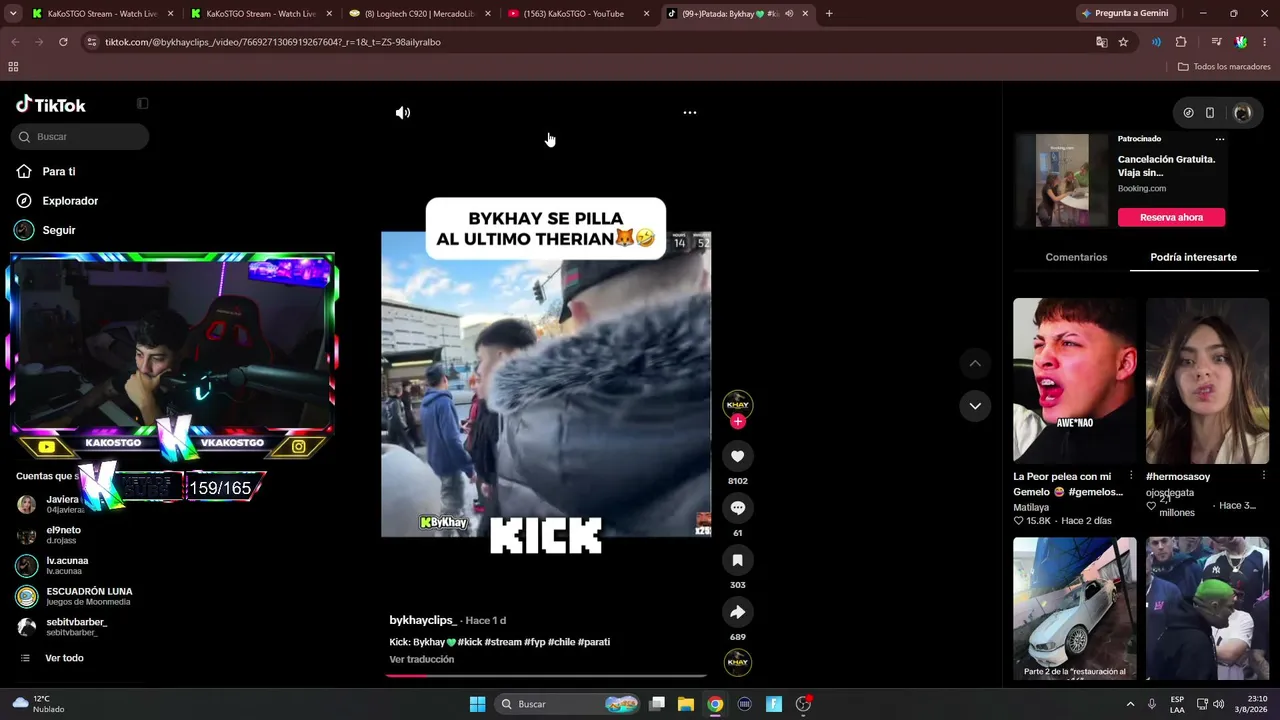Click the Reserva ahora button

coord(1171,217)
